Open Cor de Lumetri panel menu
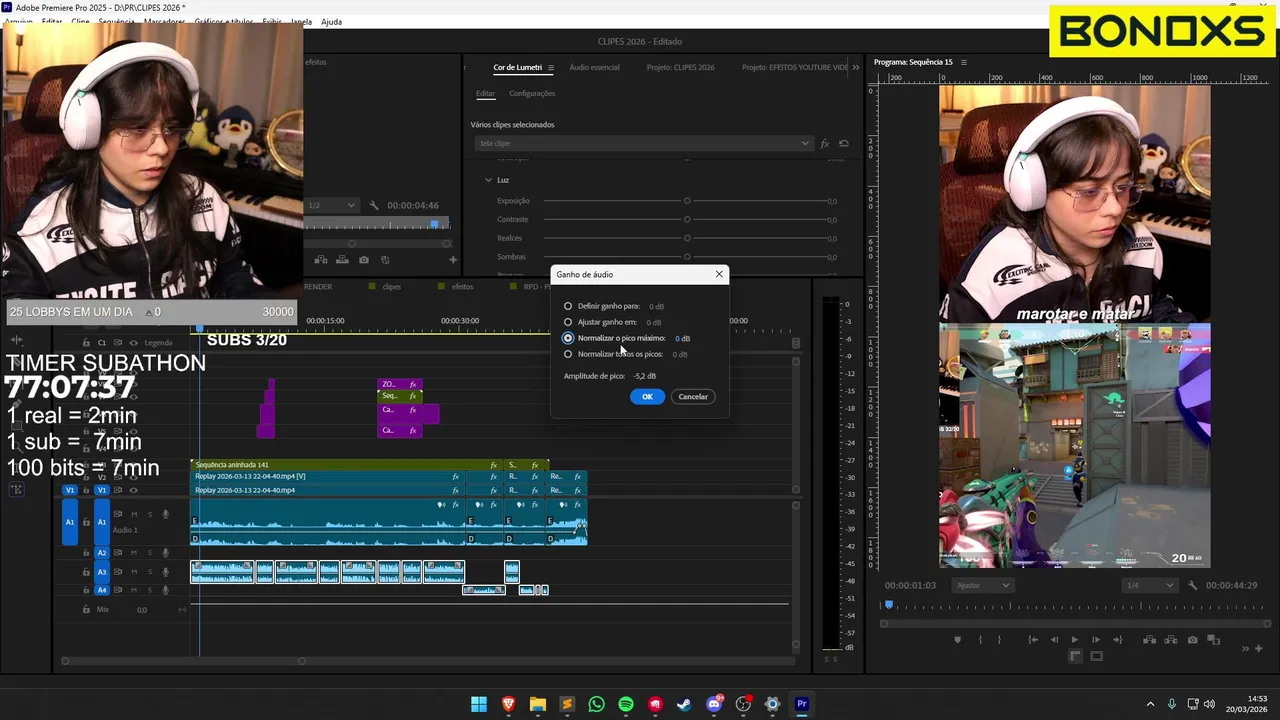1280x720 pixels. click(551, 68)
